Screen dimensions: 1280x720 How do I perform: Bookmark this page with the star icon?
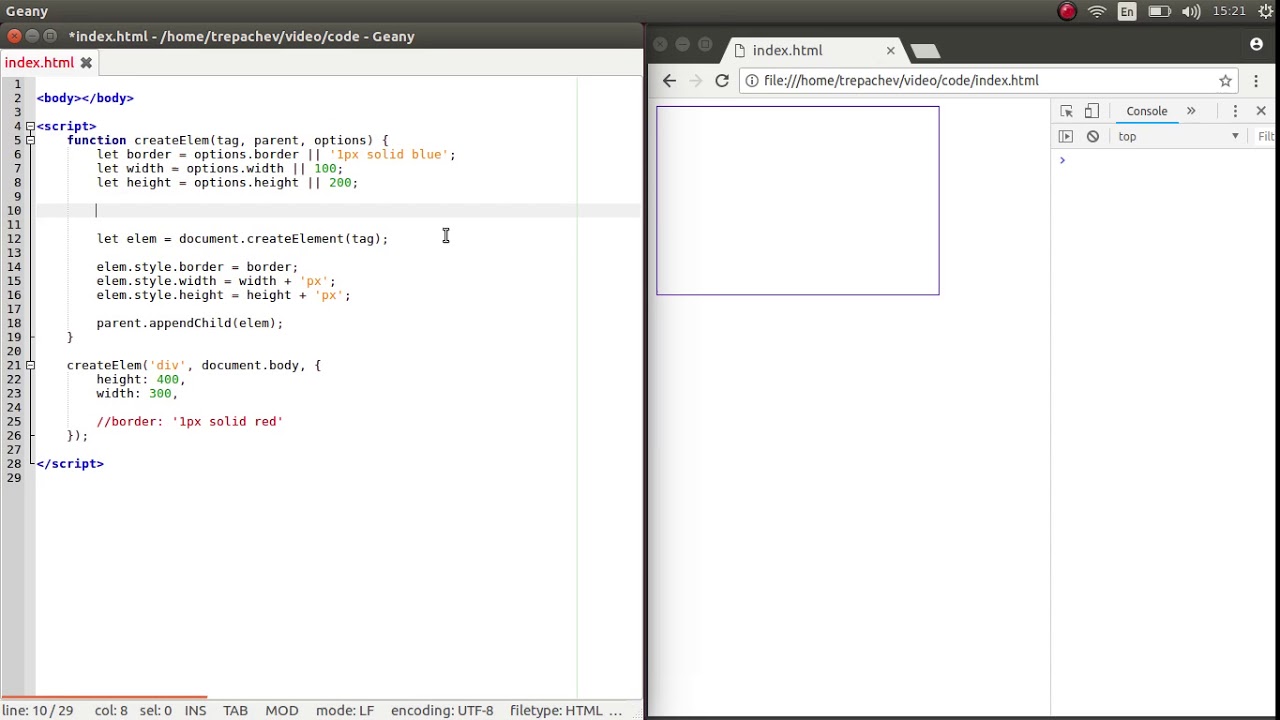tap(1225, 81)
